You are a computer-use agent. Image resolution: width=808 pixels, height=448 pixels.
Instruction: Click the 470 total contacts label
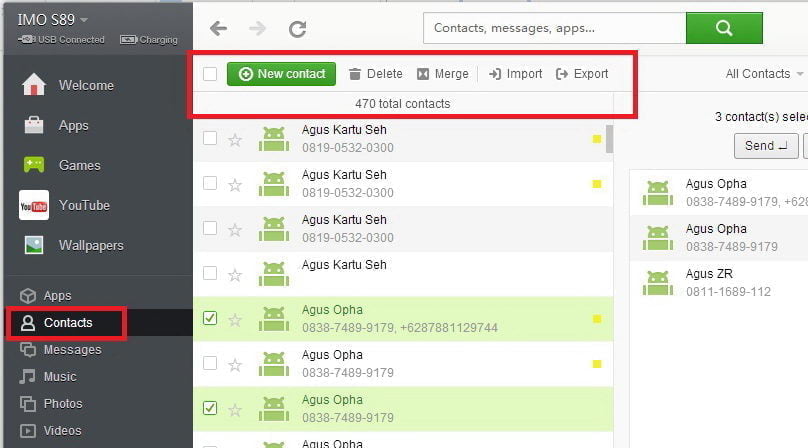pyautogui.click(x=402, y=104)
